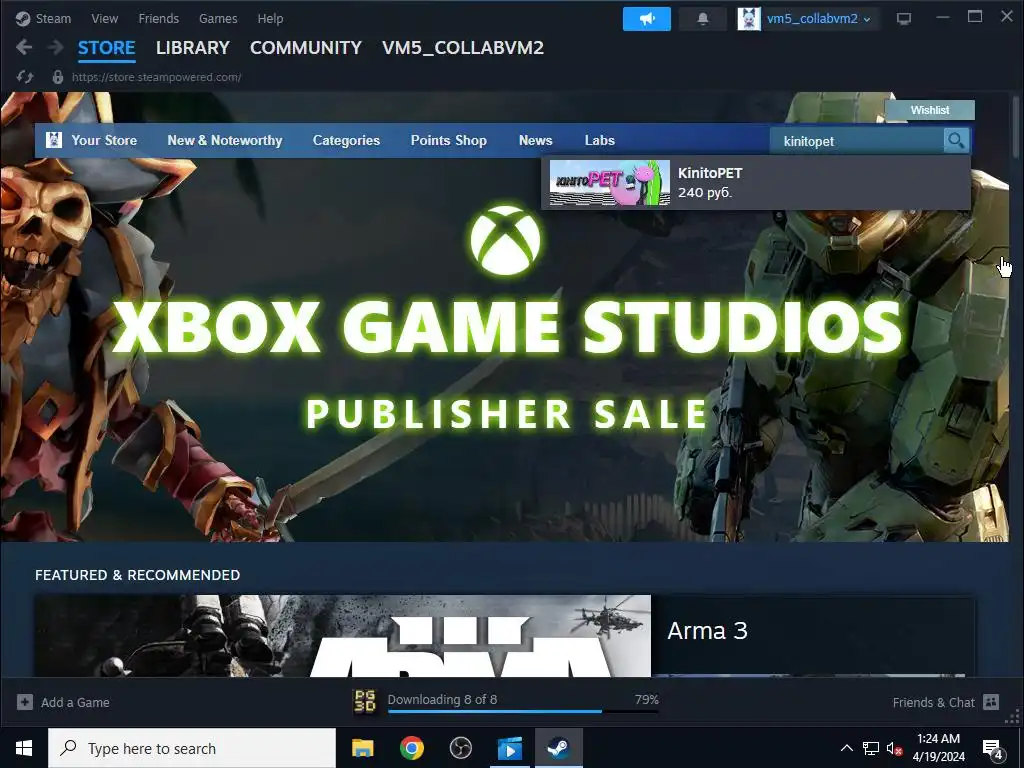The width and height of the screenshot is (1024, 768).
Task: Open the Windows notification center icon
Action: pos(993,749)
